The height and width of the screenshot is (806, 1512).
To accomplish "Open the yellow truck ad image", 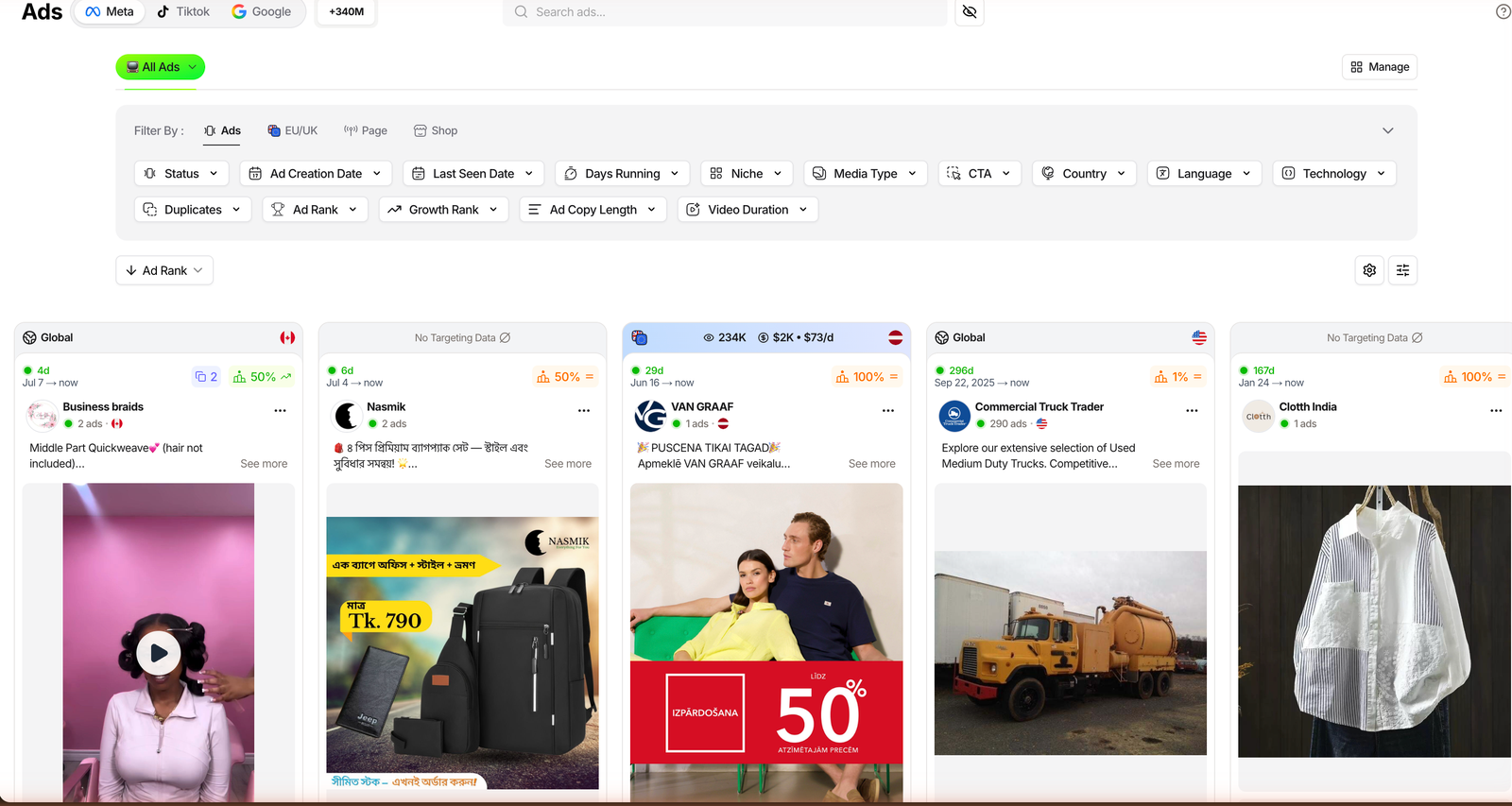I will coord(1071,653).
